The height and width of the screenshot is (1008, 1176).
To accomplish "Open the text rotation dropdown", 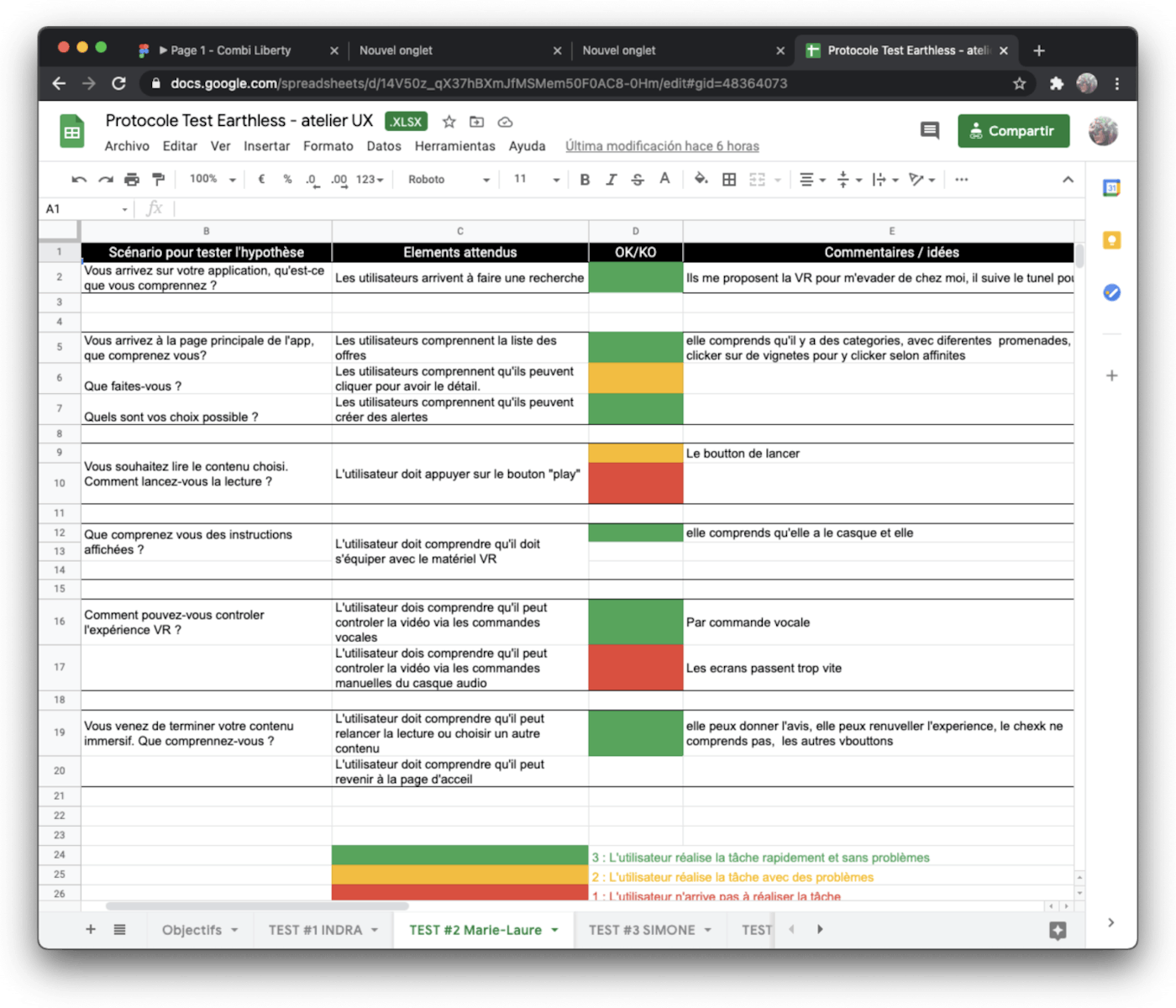I will [922, 180].
